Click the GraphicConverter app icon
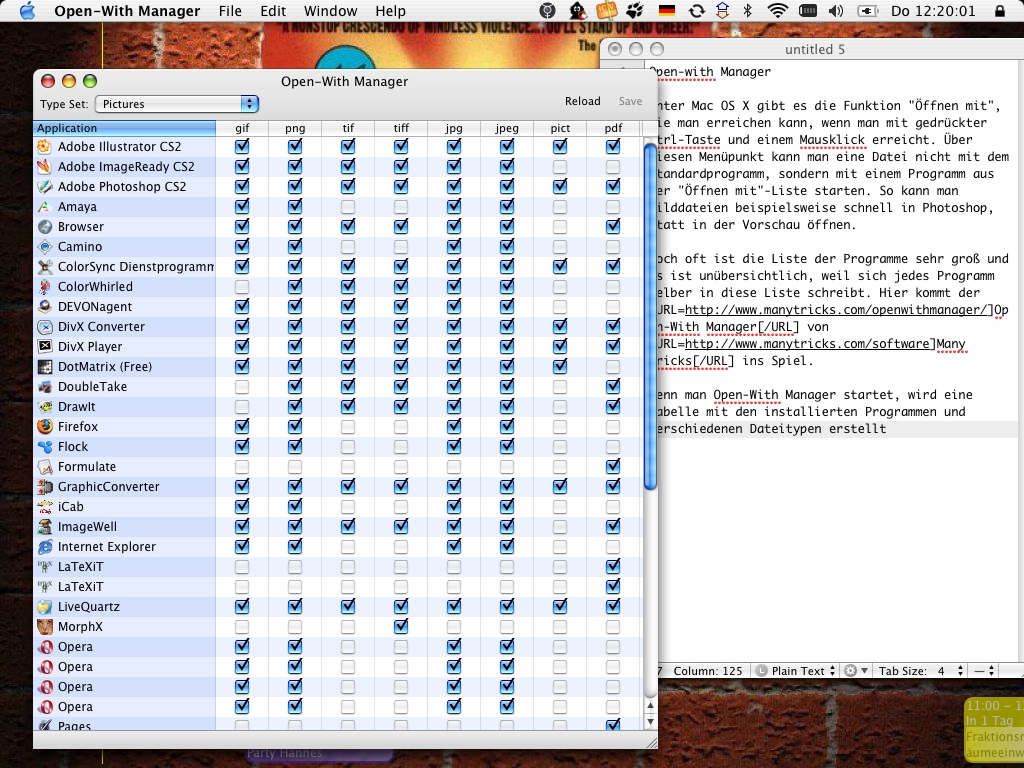 44,487
